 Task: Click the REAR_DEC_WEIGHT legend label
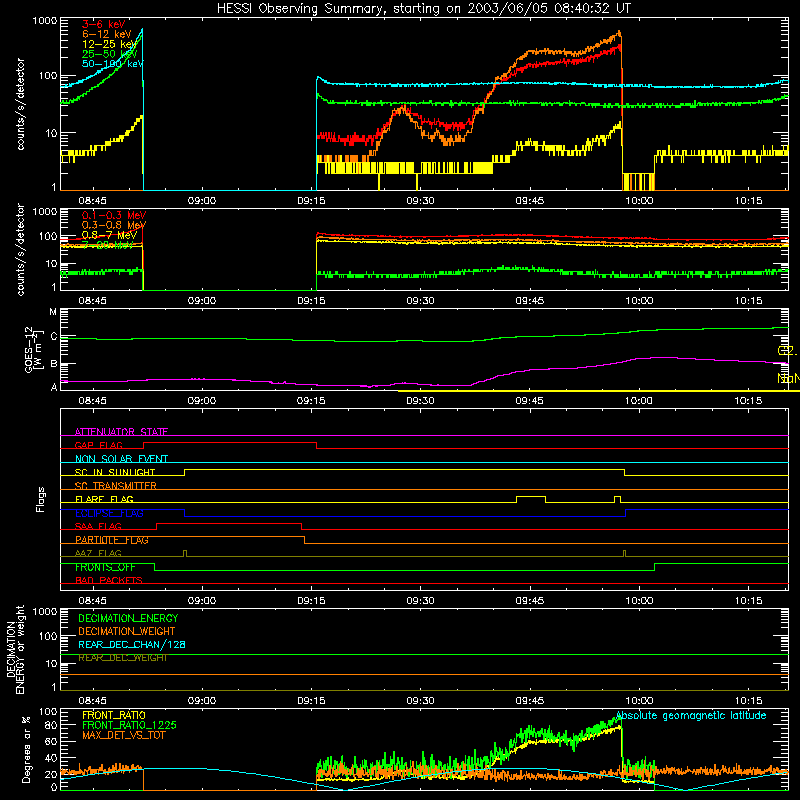123,658
